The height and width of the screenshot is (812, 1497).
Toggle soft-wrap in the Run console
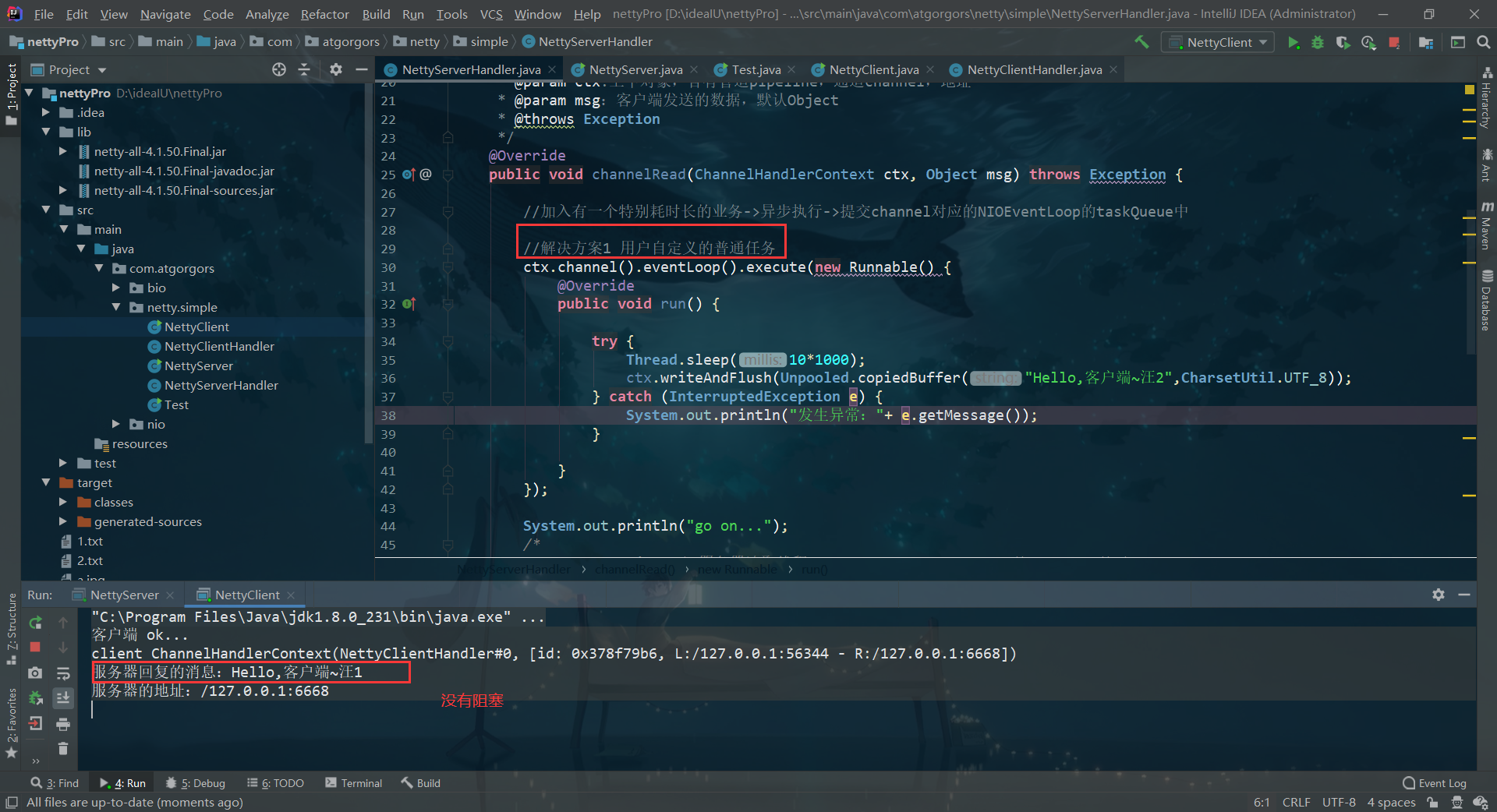click(x=63, y=673)
